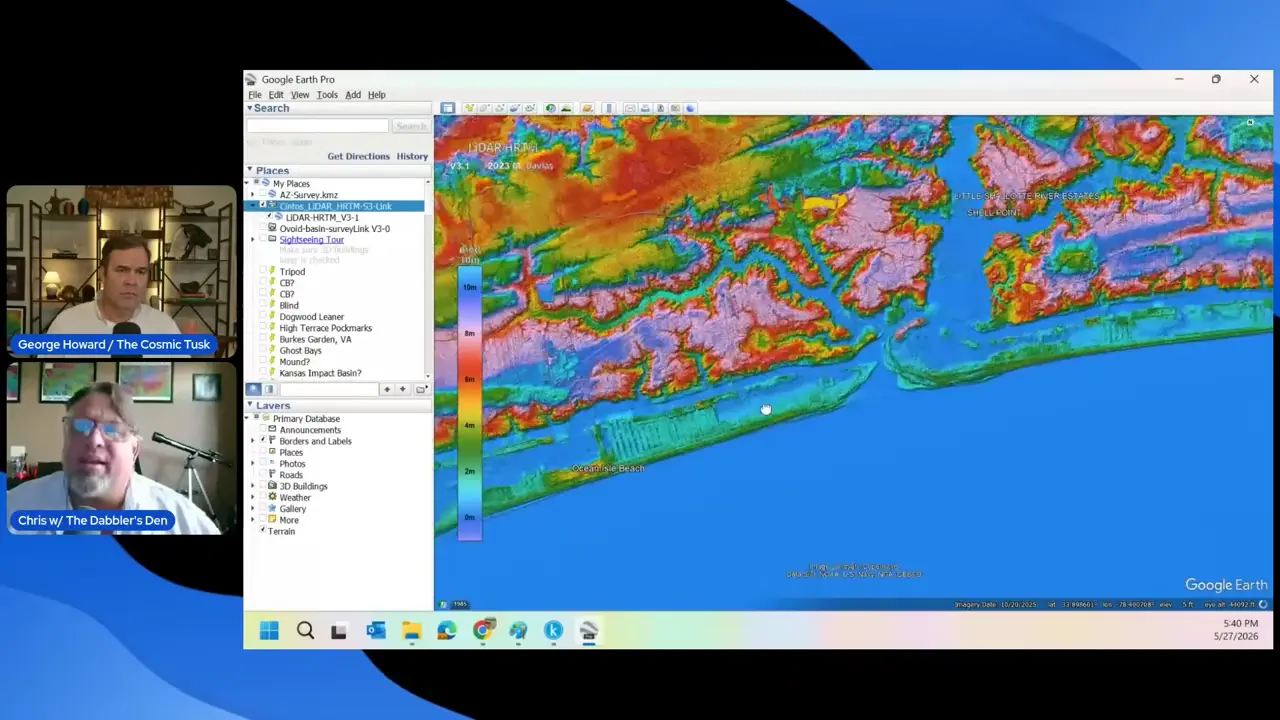
Task: Collapse the Places panel
Action: (250, 170)
